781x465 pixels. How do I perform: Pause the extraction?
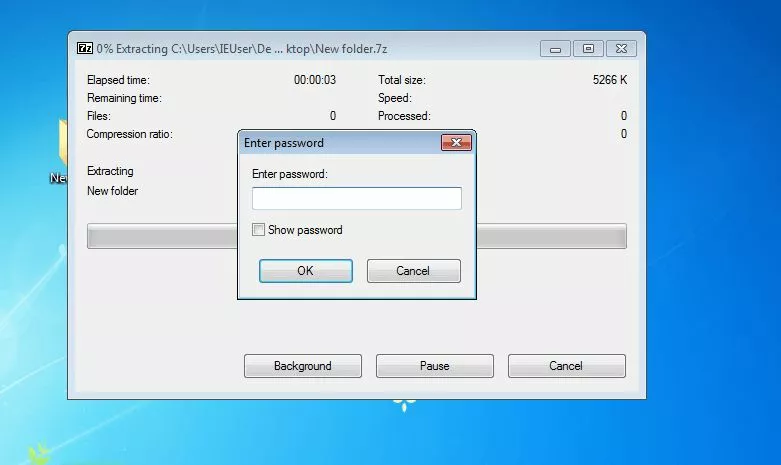click(435, 366)
